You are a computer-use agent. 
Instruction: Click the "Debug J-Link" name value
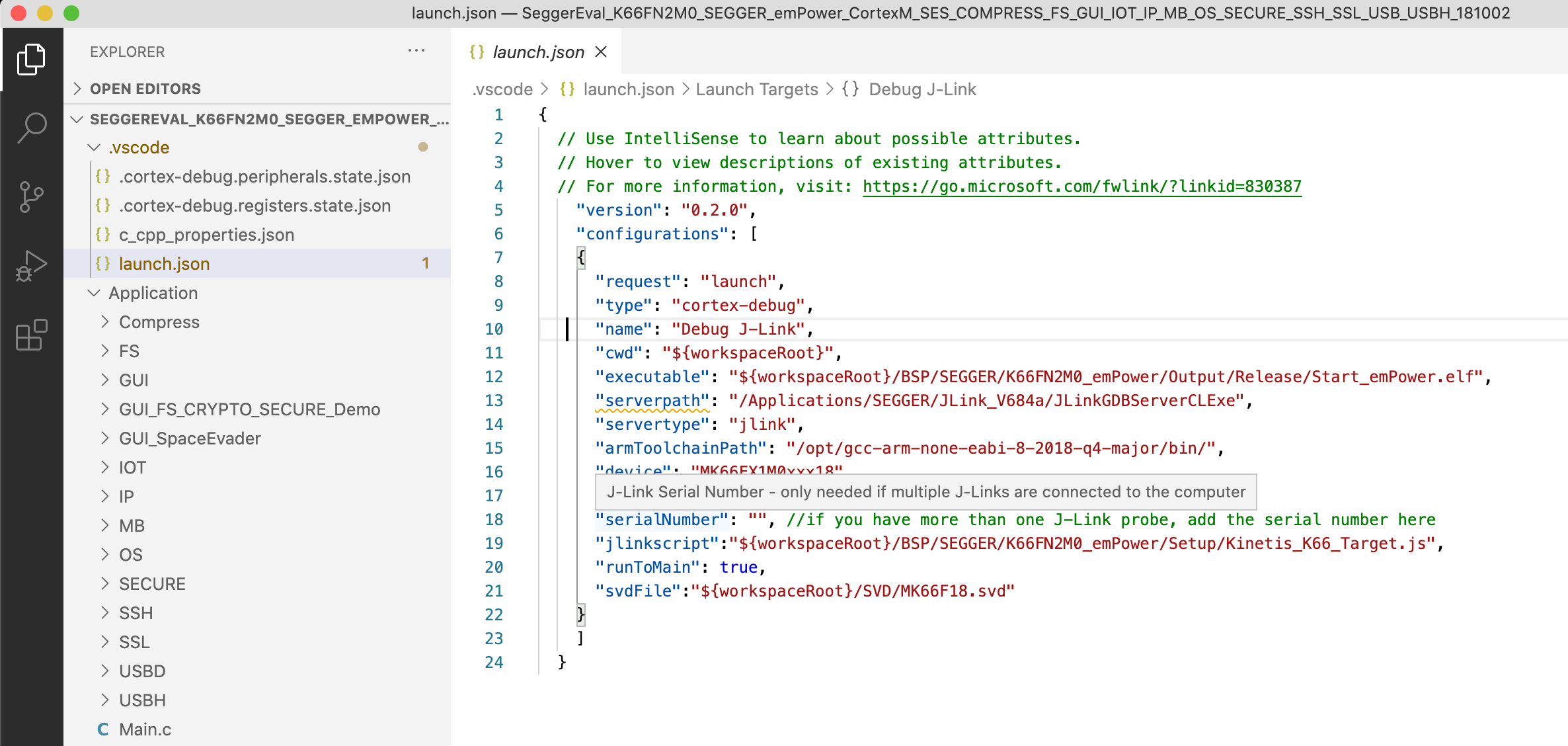(x=738, y=329)
